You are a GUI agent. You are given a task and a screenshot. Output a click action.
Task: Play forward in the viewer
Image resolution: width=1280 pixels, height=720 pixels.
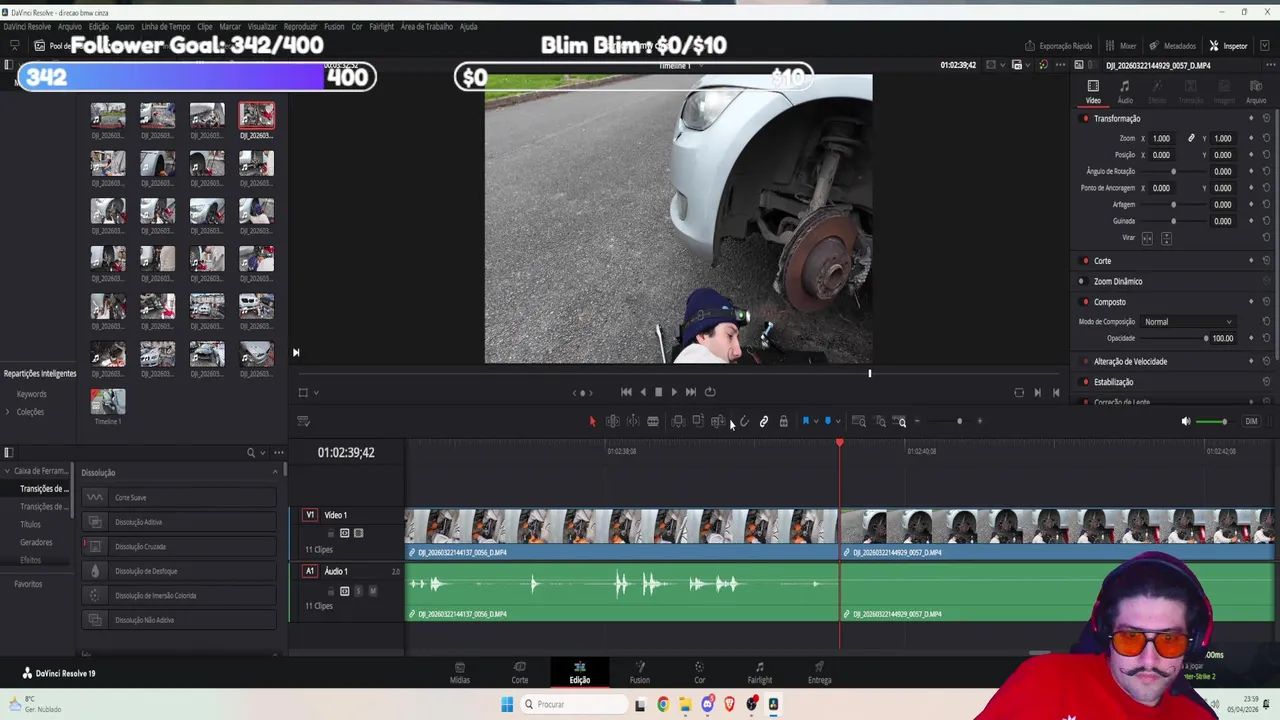(x=674, y=392)
